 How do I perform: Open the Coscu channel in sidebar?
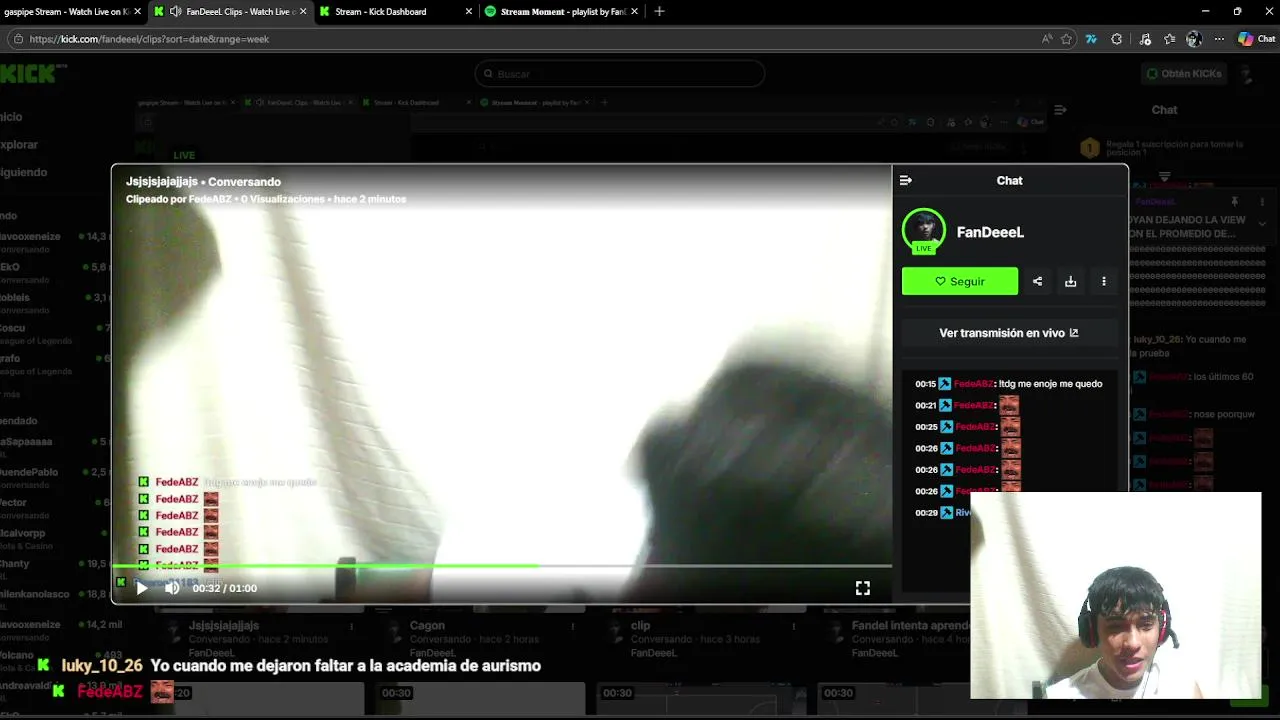[x=55, y=333]
